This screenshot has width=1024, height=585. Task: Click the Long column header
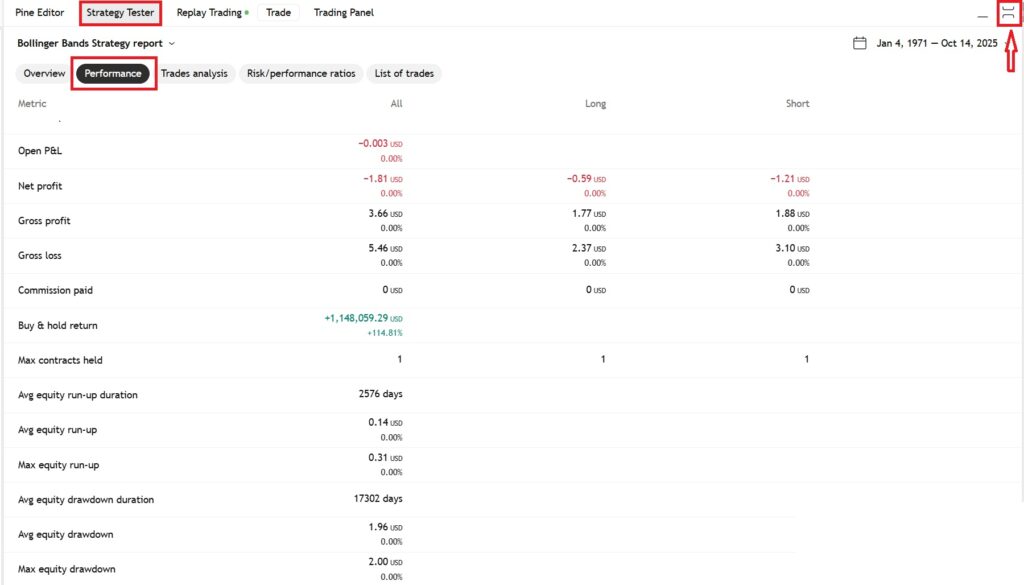595,104
